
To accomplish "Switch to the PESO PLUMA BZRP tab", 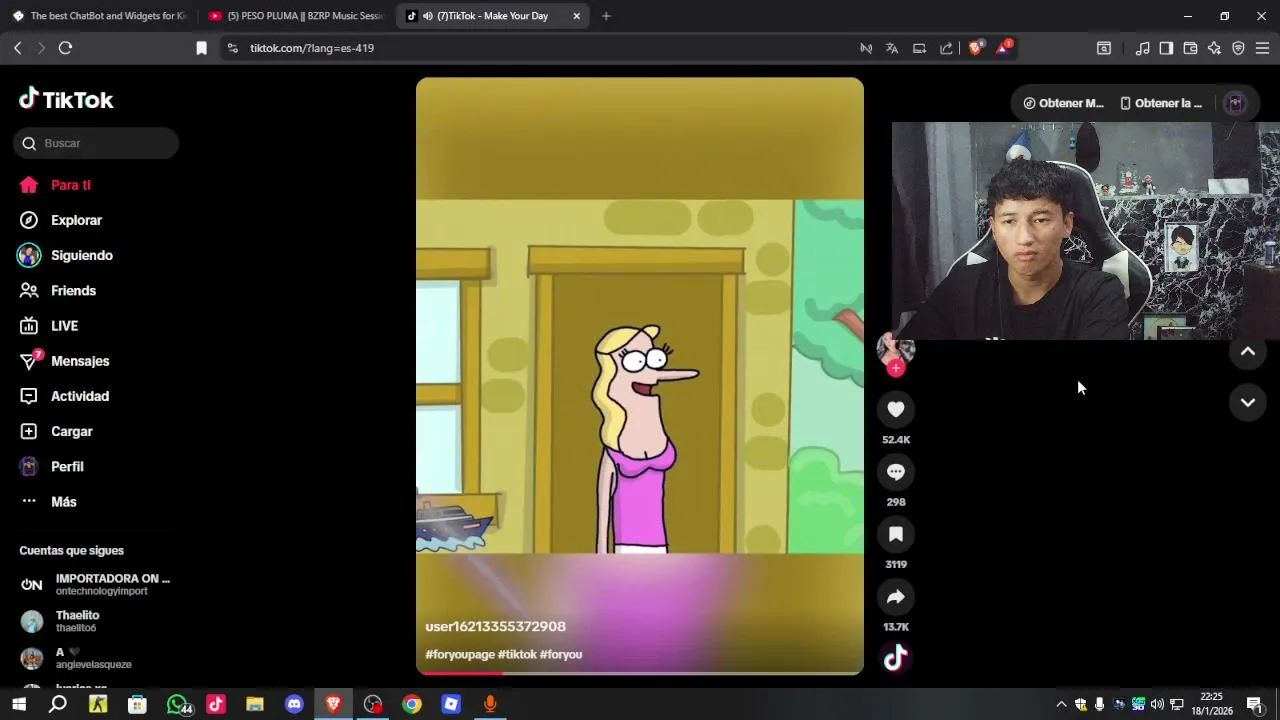I will [297, 16].
